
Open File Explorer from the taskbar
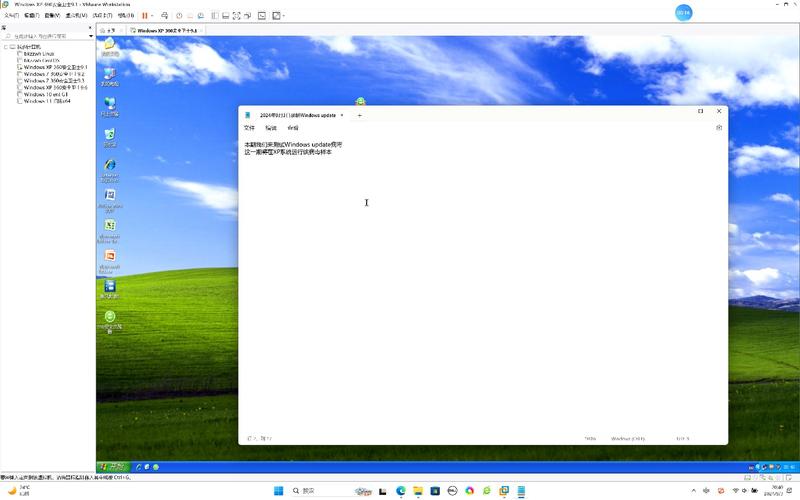pyautogui.click(x=418, y=491)
